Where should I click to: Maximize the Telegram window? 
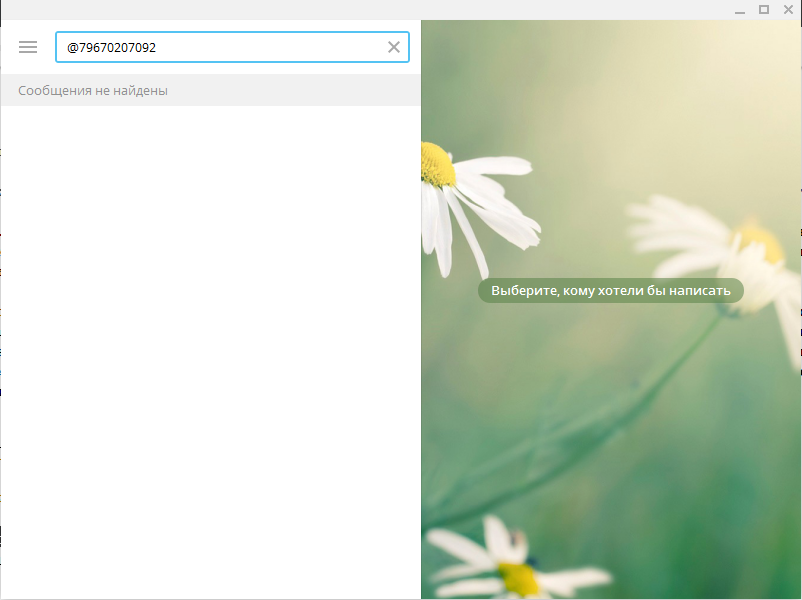(764, 9)
